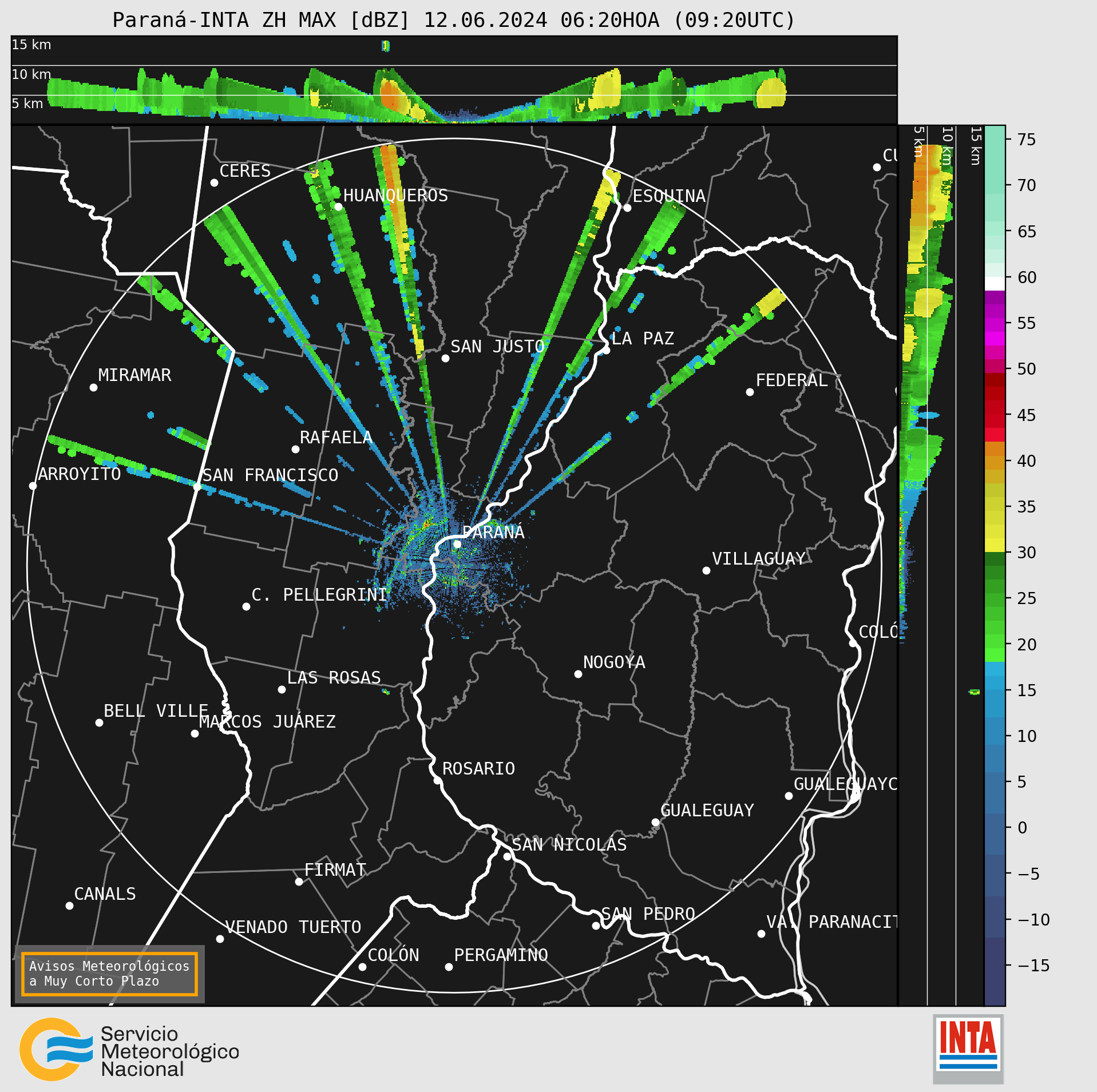Click the FEDERAL city label
The height and width of the screenshot is (1092, 1097).
pyautogui.click(x=791, y=380)
